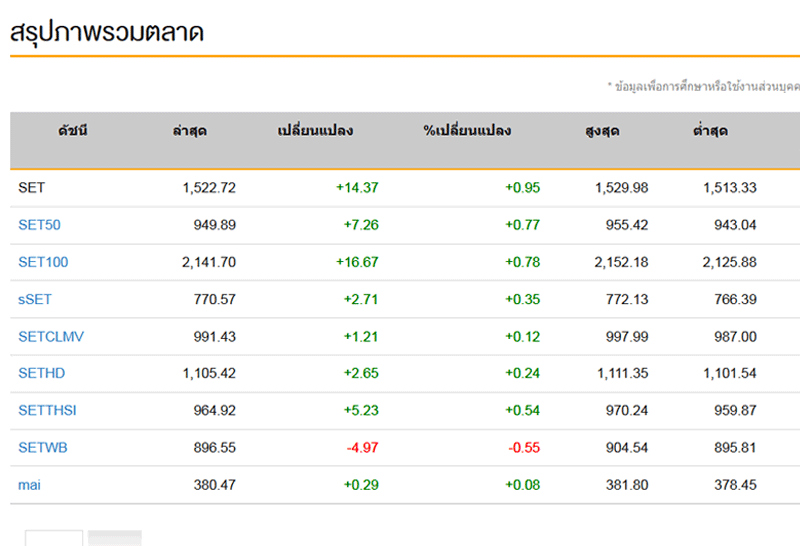
Task: Click the sSET index link
Action: (36, 299)
